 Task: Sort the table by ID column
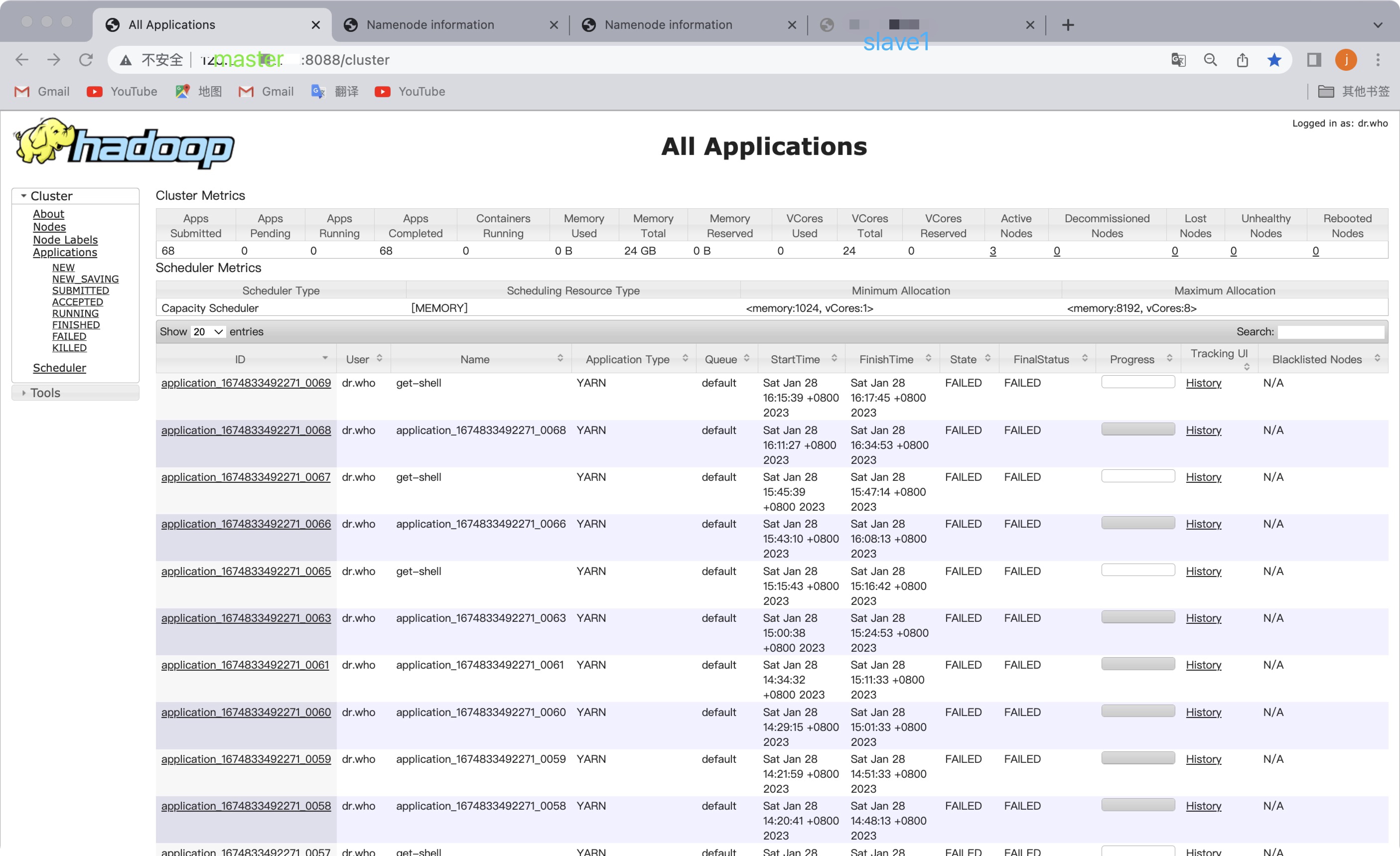pos(246,359)
